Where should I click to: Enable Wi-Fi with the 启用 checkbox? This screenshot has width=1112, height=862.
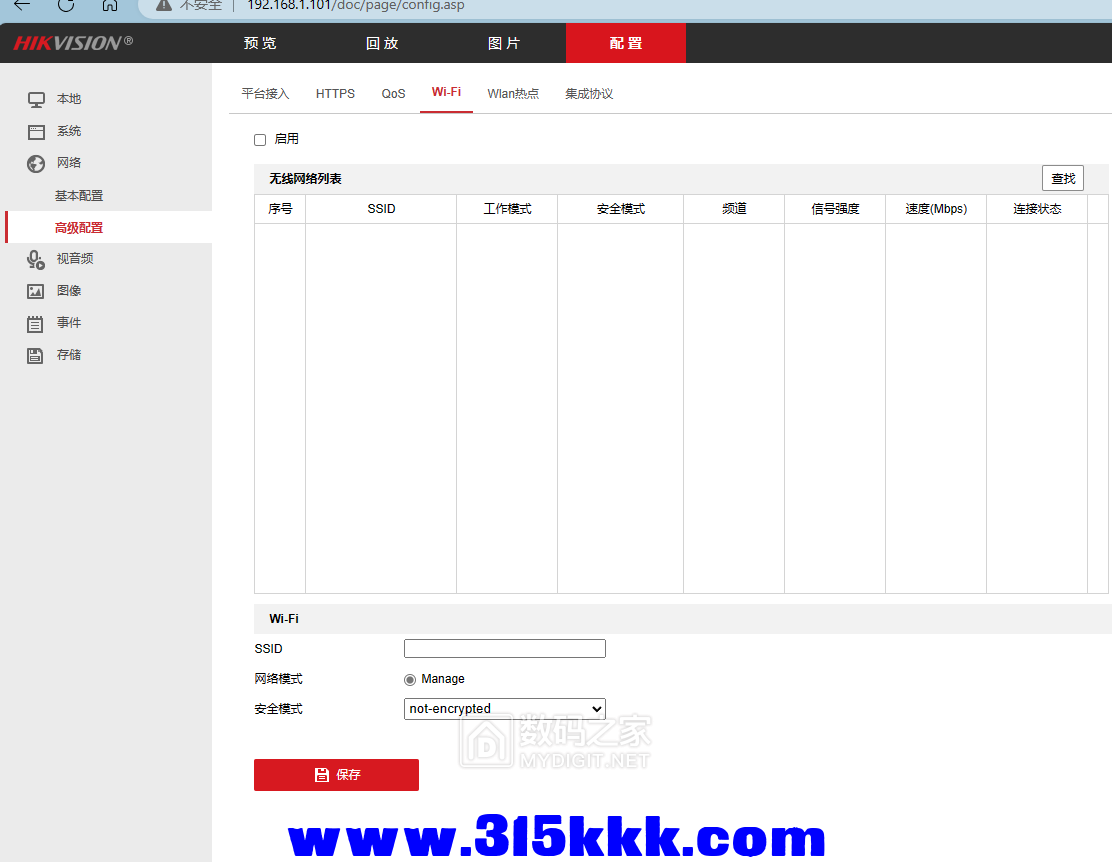pos(260,140)
